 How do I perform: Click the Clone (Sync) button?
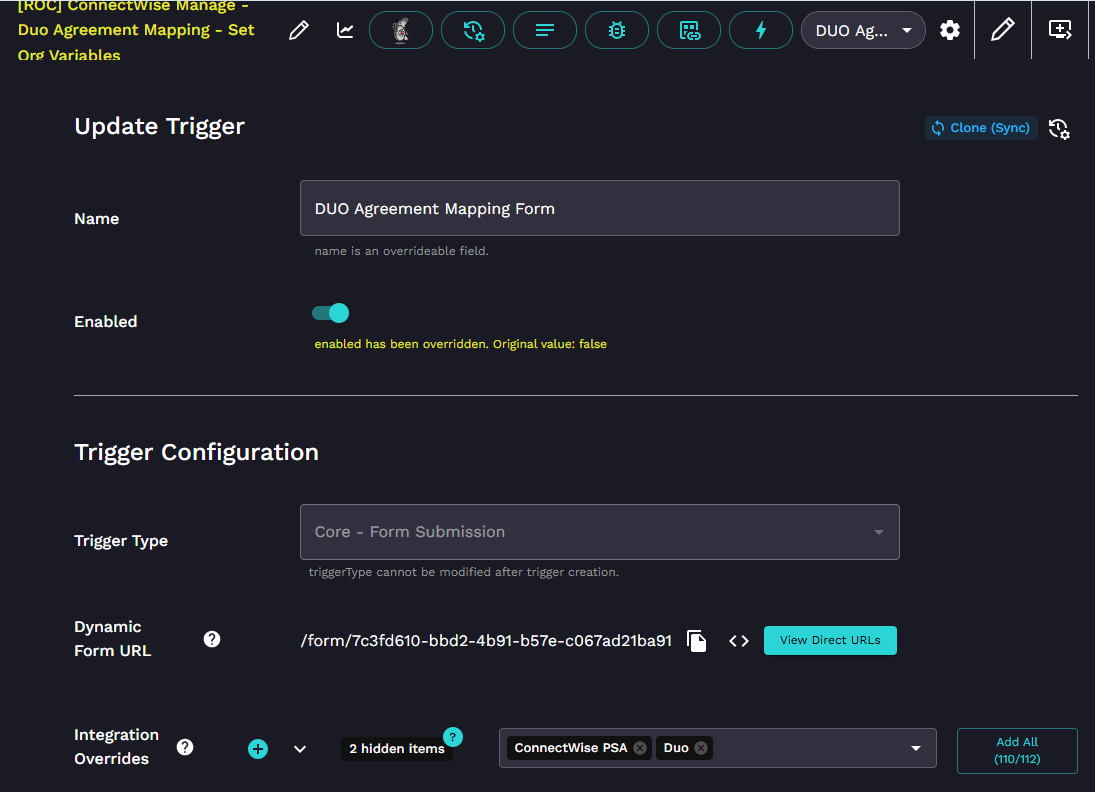pyautogui.click(x=980, y=128)
